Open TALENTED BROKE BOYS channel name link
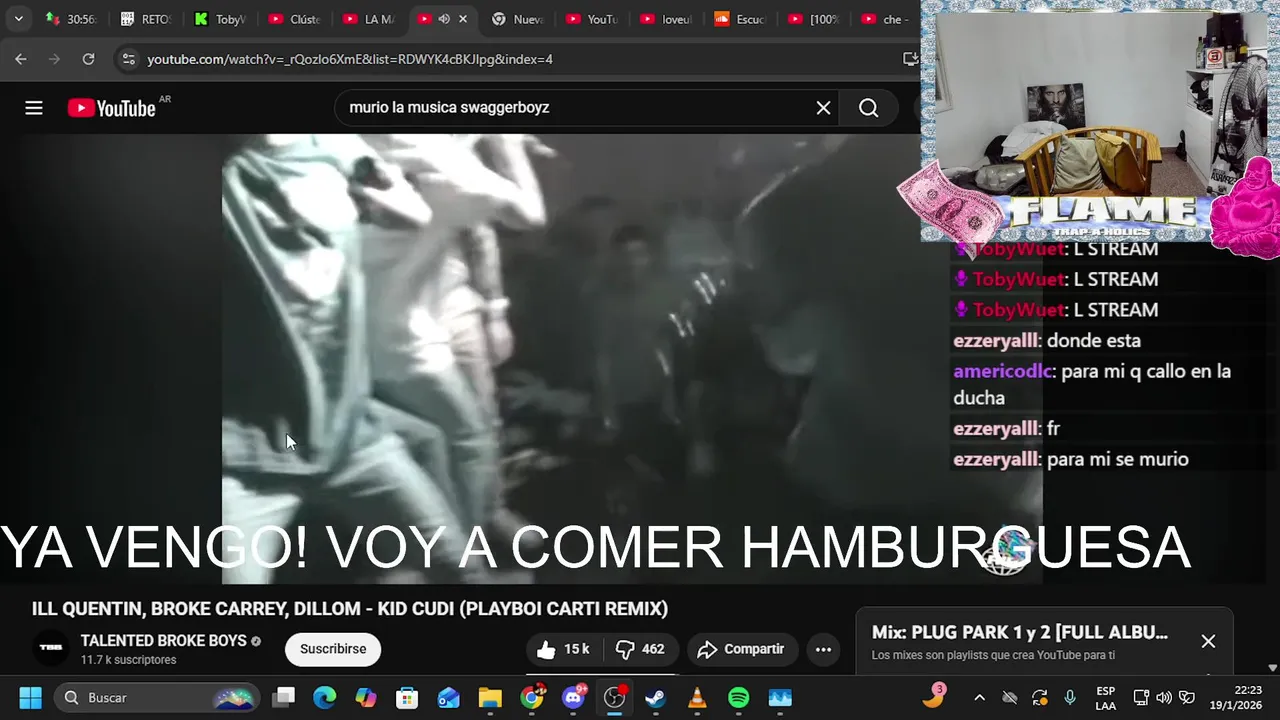 pos(163,640)
